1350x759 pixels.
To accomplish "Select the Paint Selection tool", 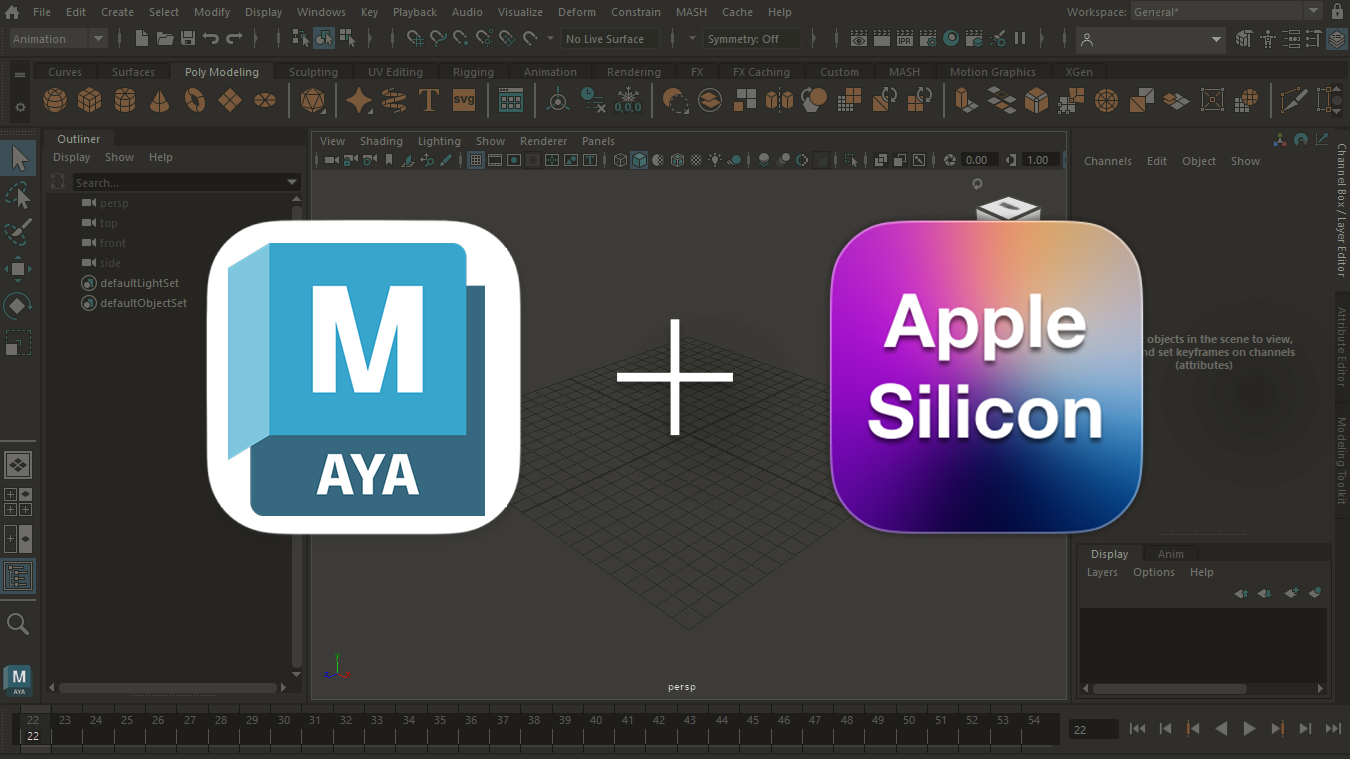I will 18,232.
